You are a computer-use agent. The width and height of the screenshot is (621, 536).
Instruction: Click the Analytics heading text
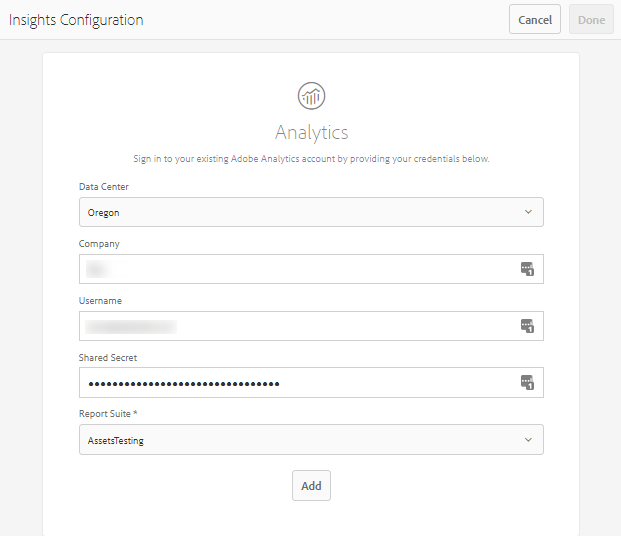pos(311,132)
